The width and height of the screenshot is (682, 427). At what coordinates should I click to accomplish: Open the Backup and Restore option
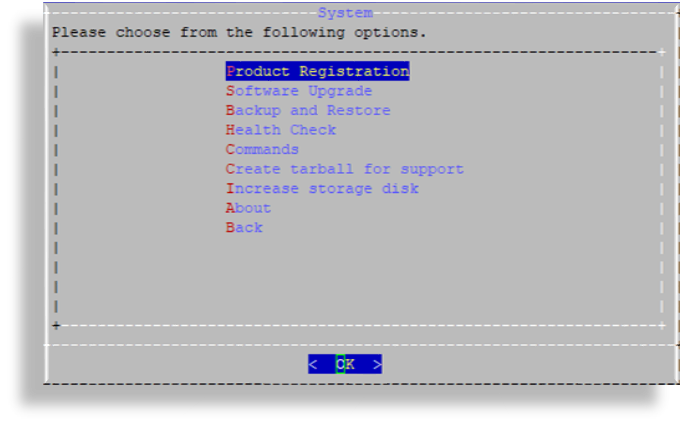(308, 110)
